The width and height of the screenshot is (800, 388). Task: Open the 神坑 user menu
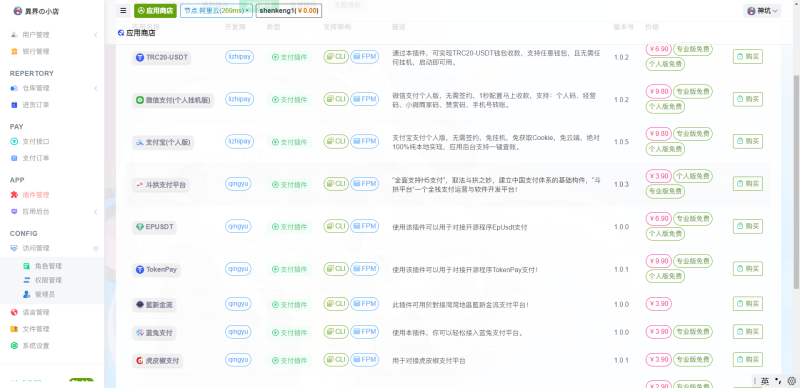click(x=762, y=11)
